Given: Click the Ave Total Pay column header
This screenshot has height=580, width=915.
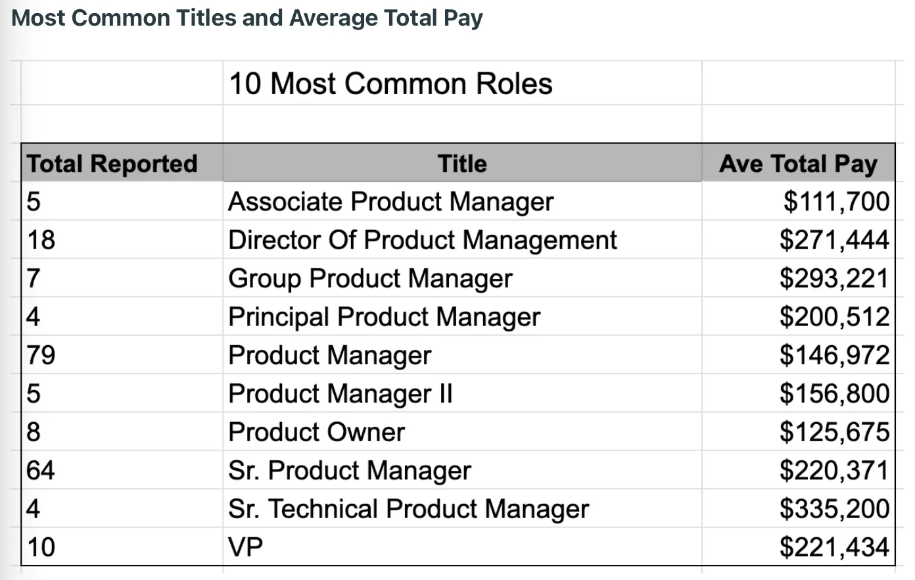Looking at the screenshot, I should click(x=798, y=163).
